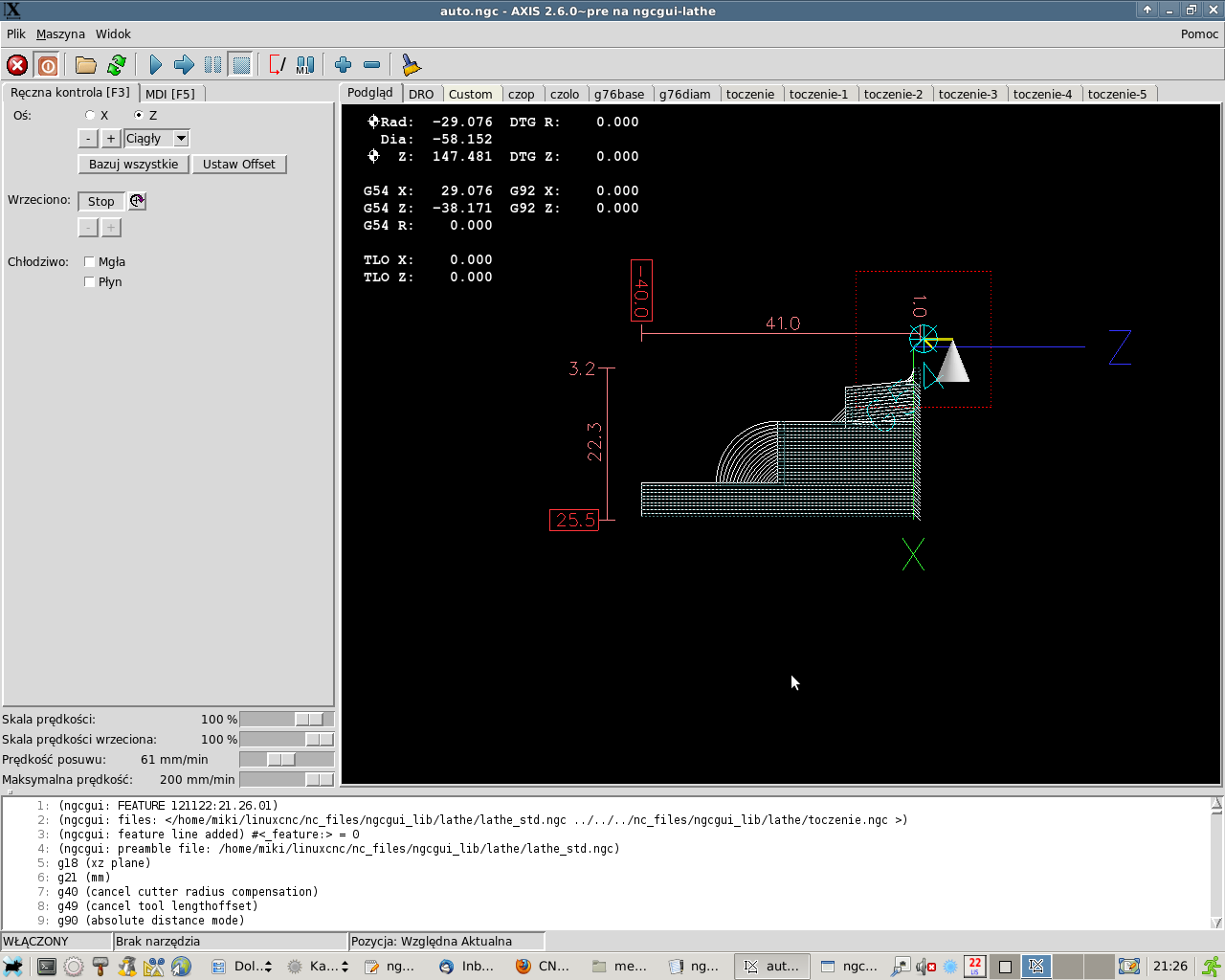Click spindle rotation icon next to Stop
The width and height of the screenshot is (1225, 980).
(138, 201)
